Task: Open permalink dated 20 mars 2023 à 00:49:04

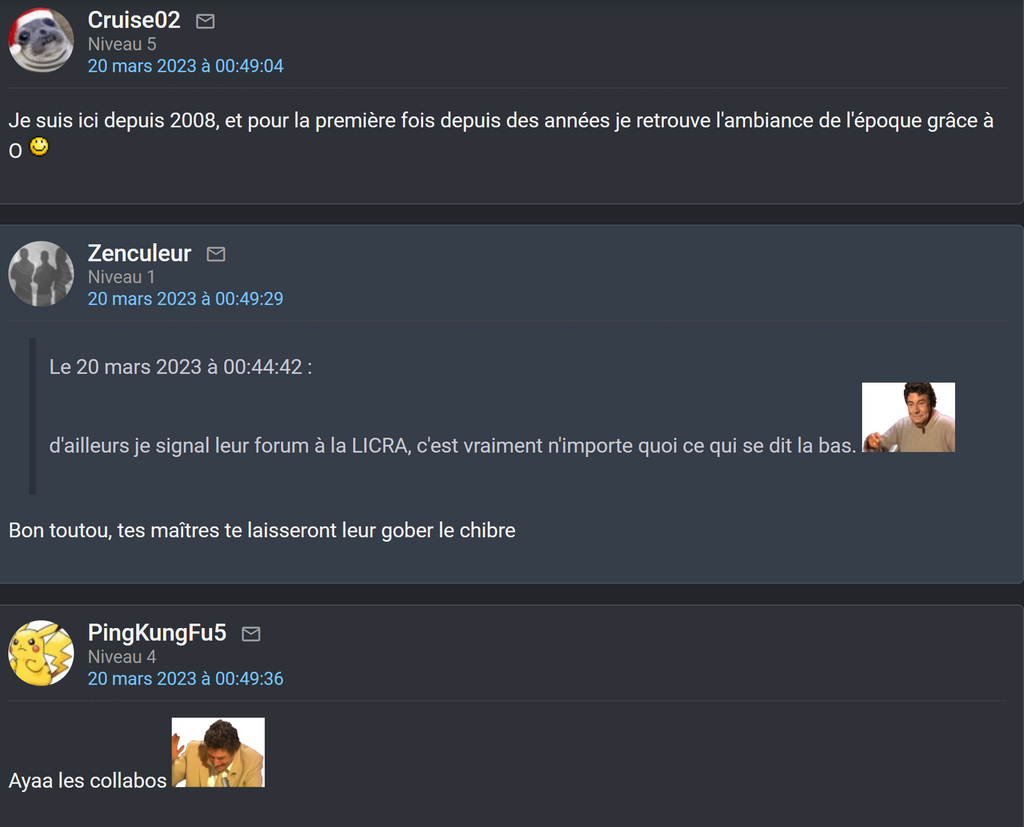Action: click(185, 66)
